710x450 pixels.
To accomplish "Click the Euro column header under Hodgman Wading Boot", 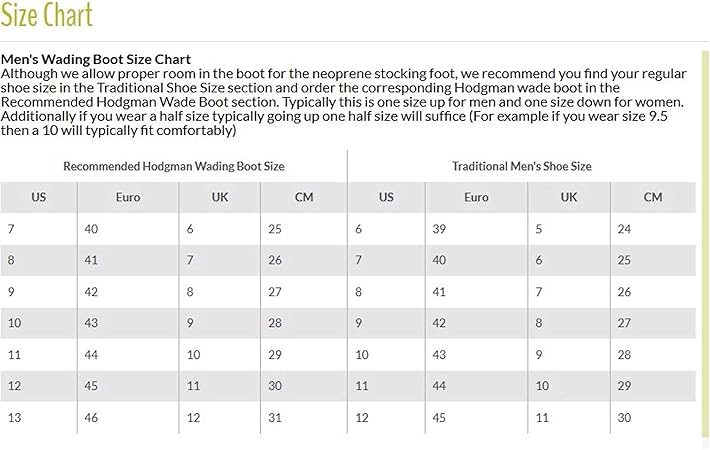I will tap(128, 197).
